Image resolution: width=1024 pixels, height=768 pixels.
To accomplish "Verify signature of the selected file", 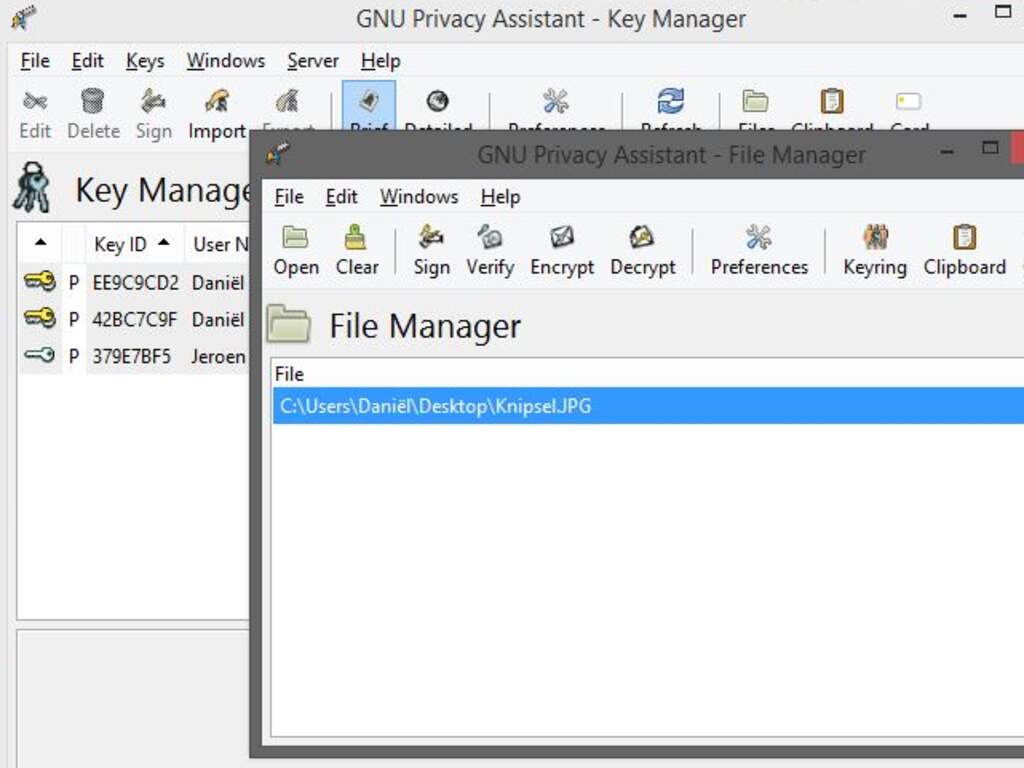I will pyautogui.click(x=490, y=250).
